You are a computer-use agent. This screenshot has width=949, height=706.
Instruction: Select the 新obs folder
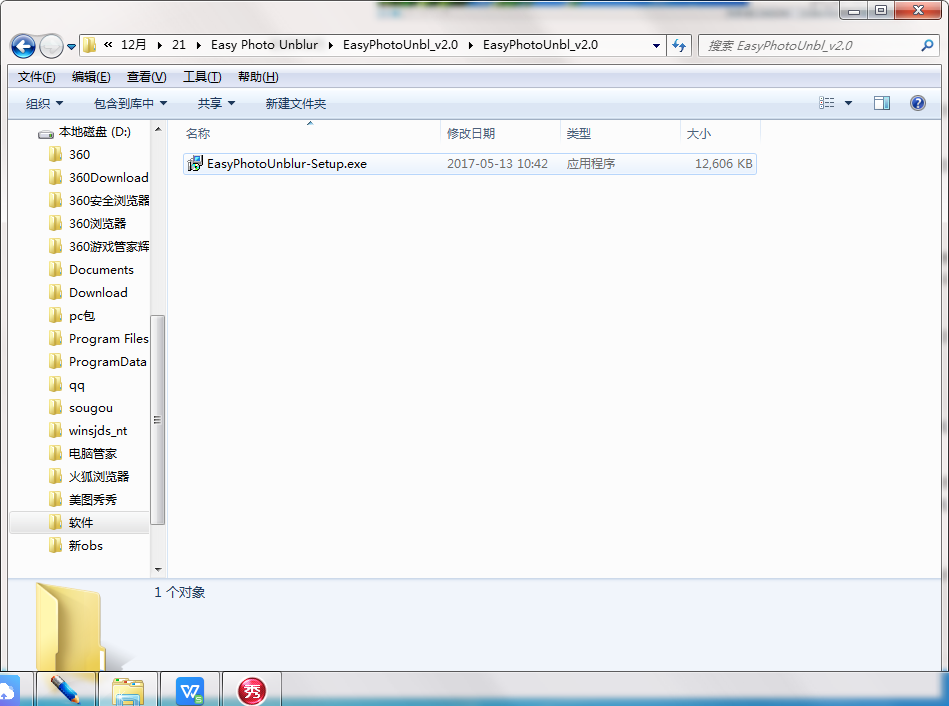76,546
